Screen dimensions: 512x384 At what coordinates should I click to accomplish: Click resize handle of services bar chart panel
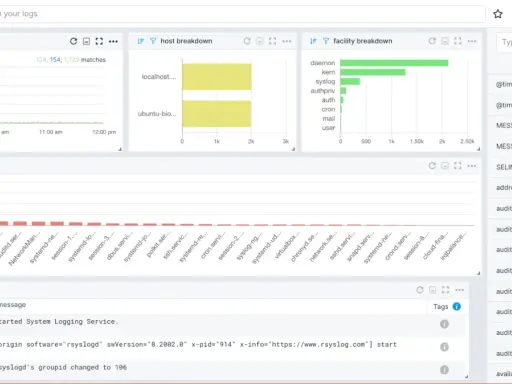pos(478,273)
